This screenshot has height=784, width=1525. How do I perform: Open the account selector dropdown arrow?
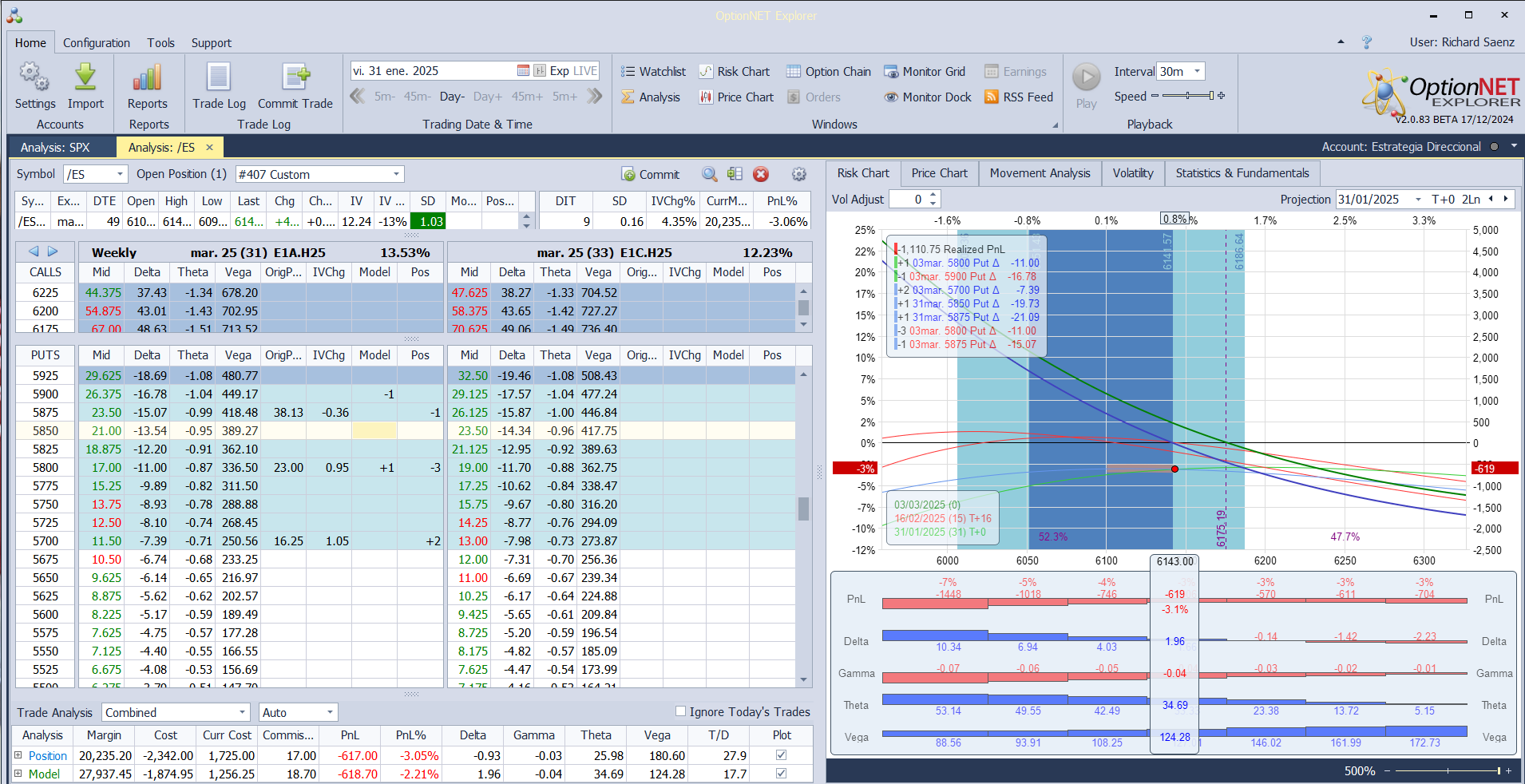pos(1514,147)
